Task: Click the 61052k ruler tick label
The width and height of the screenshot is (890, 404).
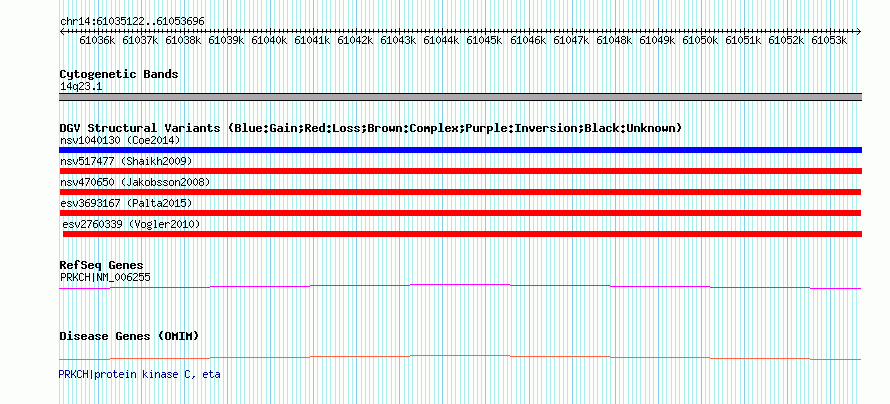Action: [x=787, y=40]
